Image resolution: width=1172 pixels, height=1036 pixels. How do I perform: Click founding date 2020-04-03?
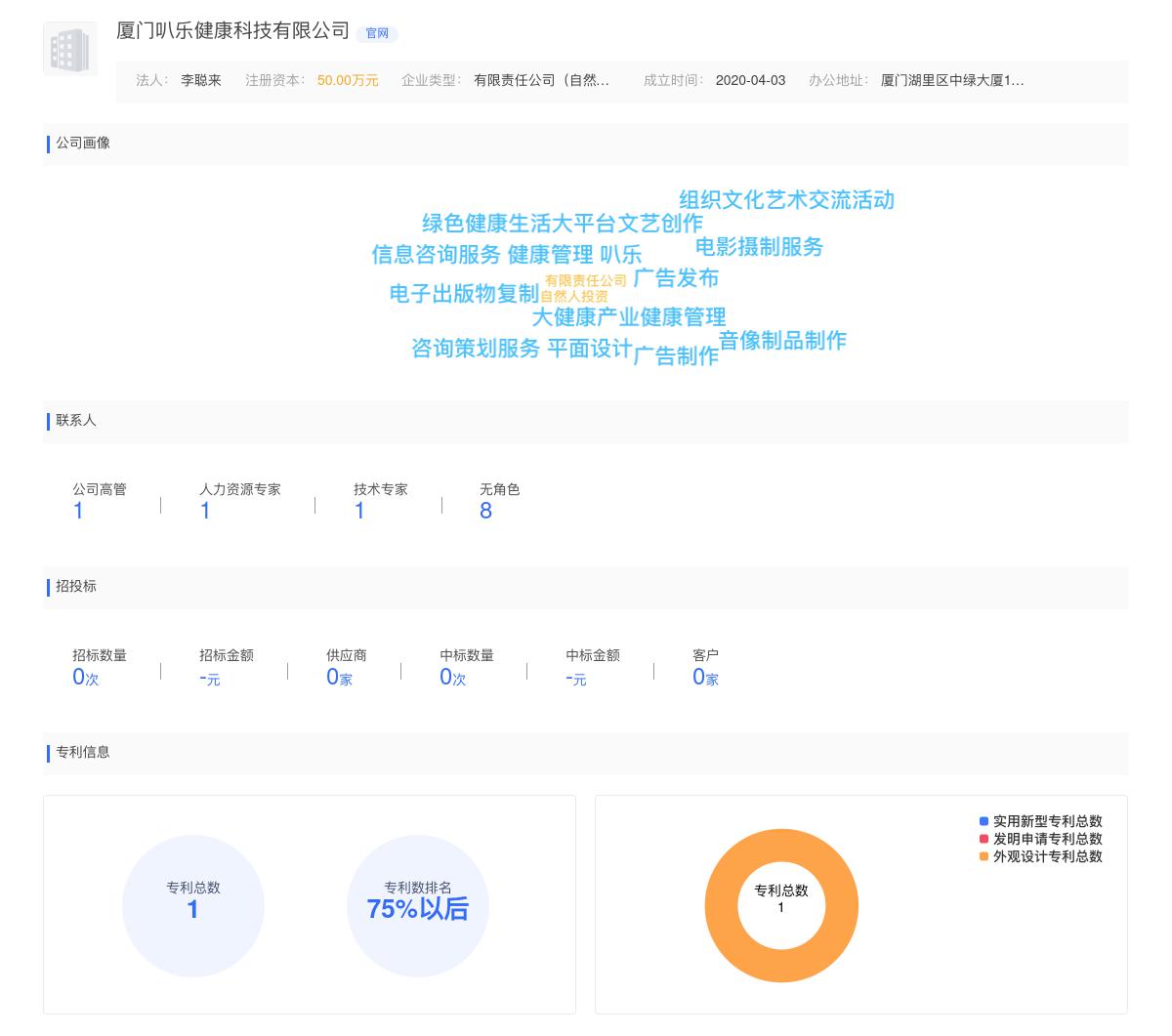tap(750, 80)
